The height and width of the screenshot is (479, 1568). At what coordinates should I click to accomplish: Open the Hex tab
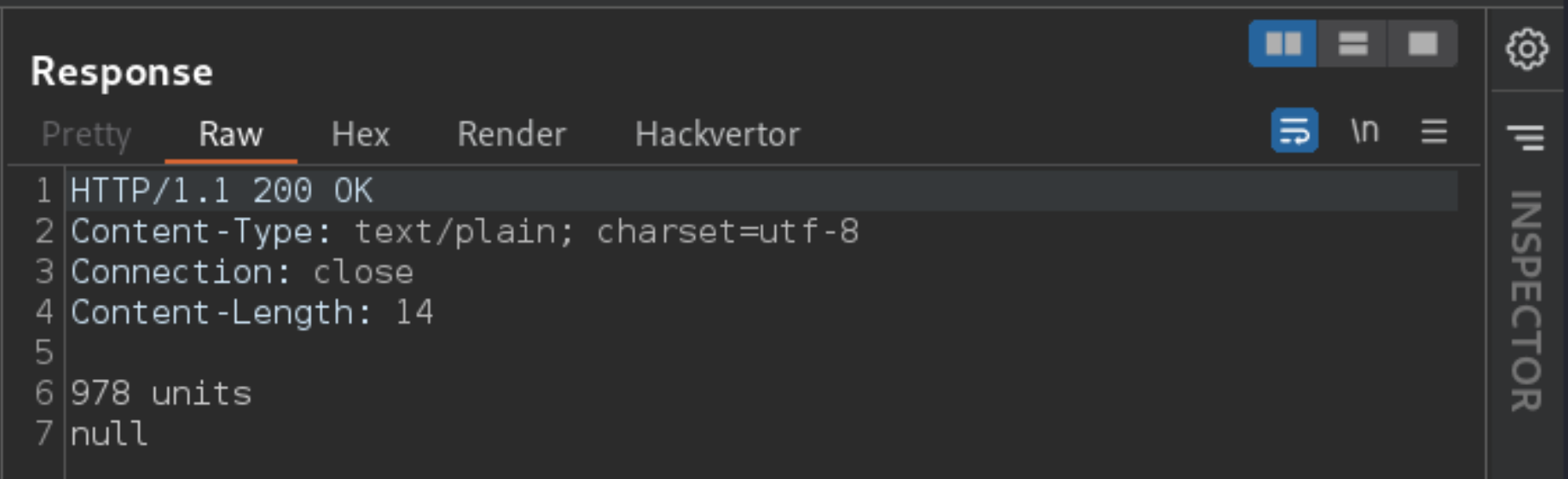click(x=361, y=134)
